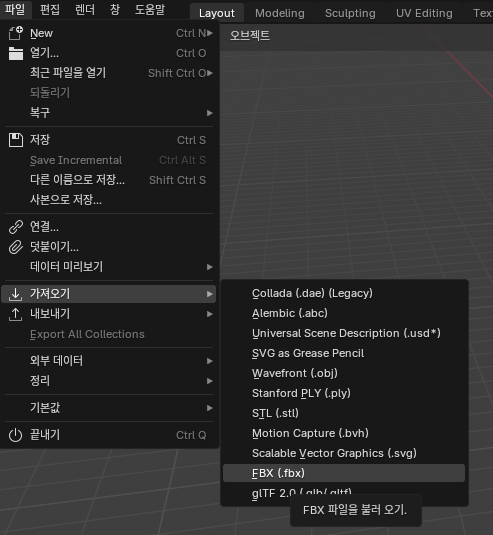The image size is (493, 535).
Task: Expand the New submenu arrow
Action: [210, 33]
